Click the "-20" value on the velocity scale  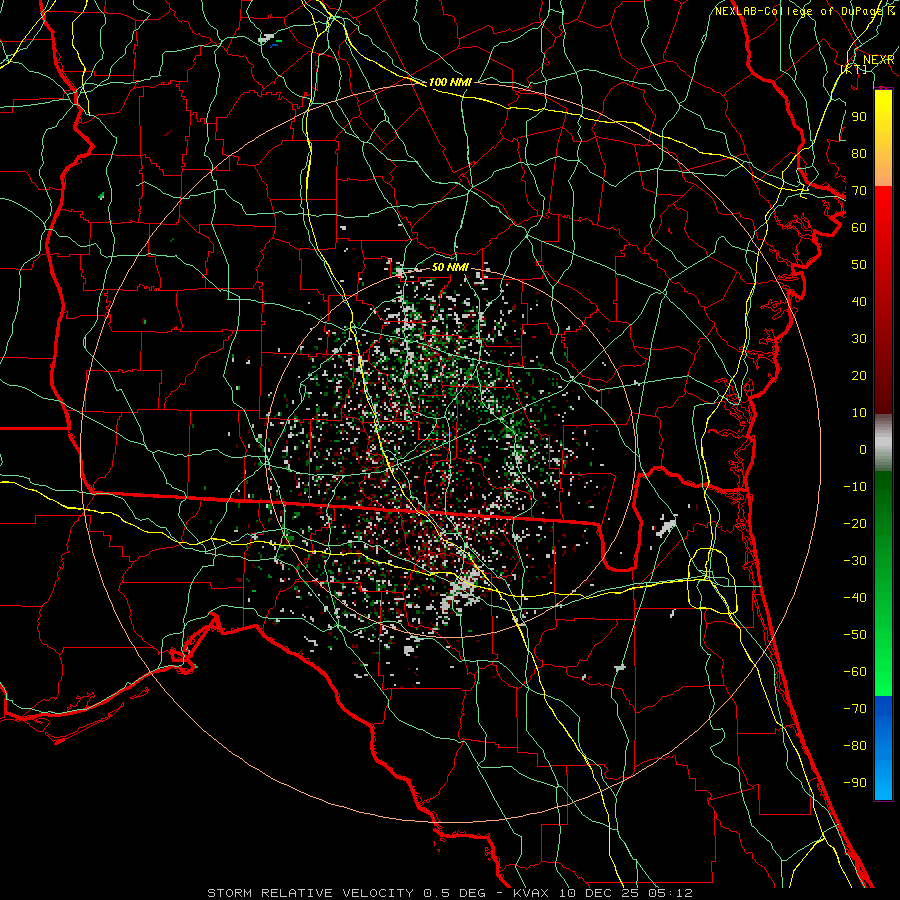[855, 523]
